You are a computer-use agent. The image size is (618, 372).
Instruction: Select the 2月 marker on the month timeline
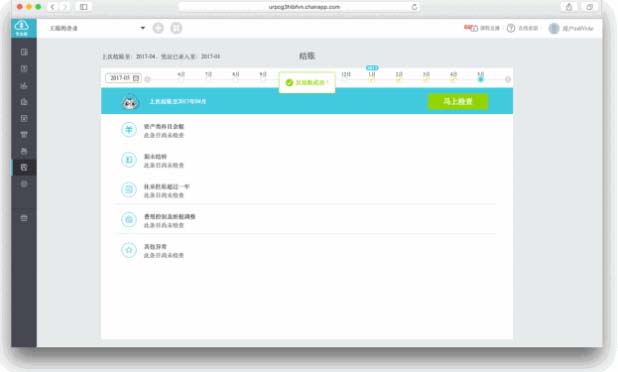pos(399,76)
